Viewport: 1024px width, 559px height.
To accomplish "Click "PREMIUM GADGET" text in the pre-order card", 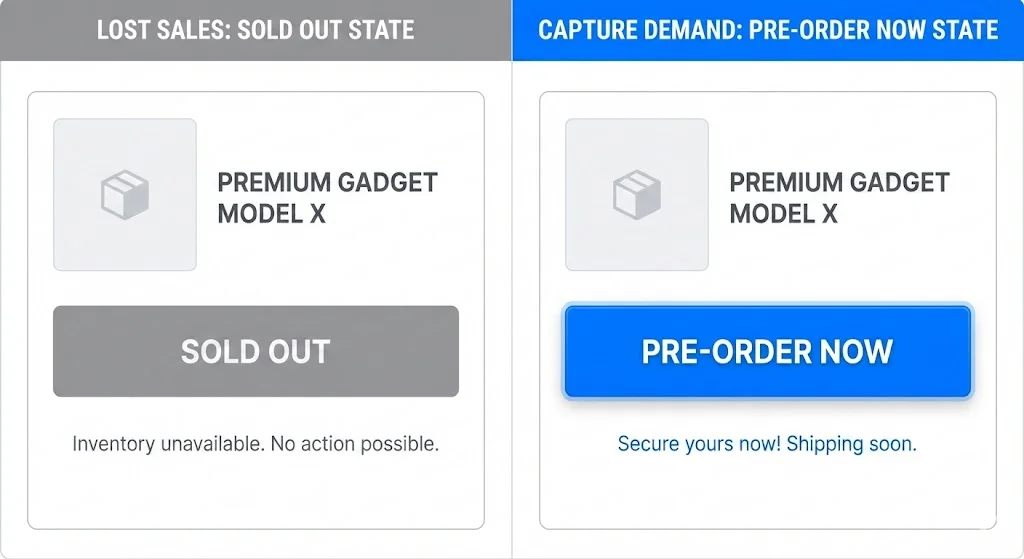I will pos(840,183).
